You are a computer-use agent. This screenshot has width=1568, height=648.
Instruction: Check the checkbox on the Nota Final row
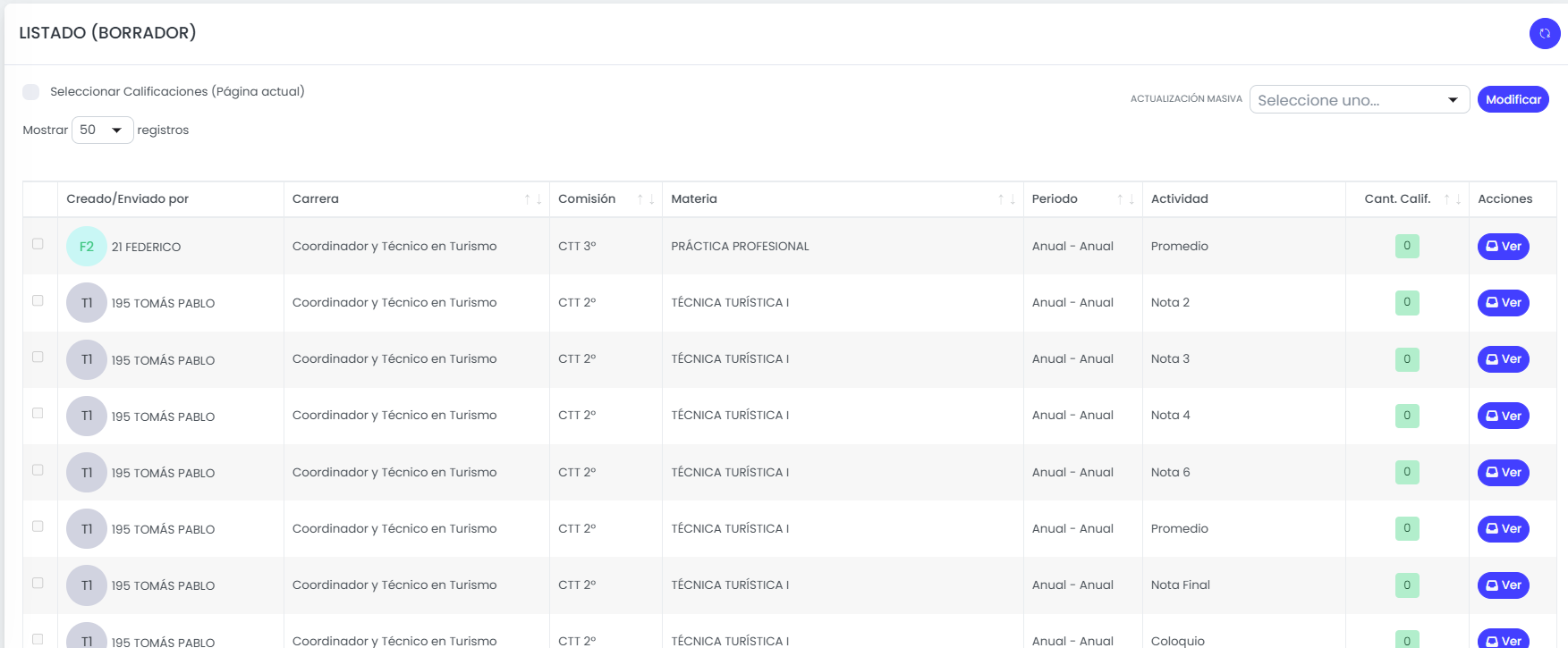(38, 583)
